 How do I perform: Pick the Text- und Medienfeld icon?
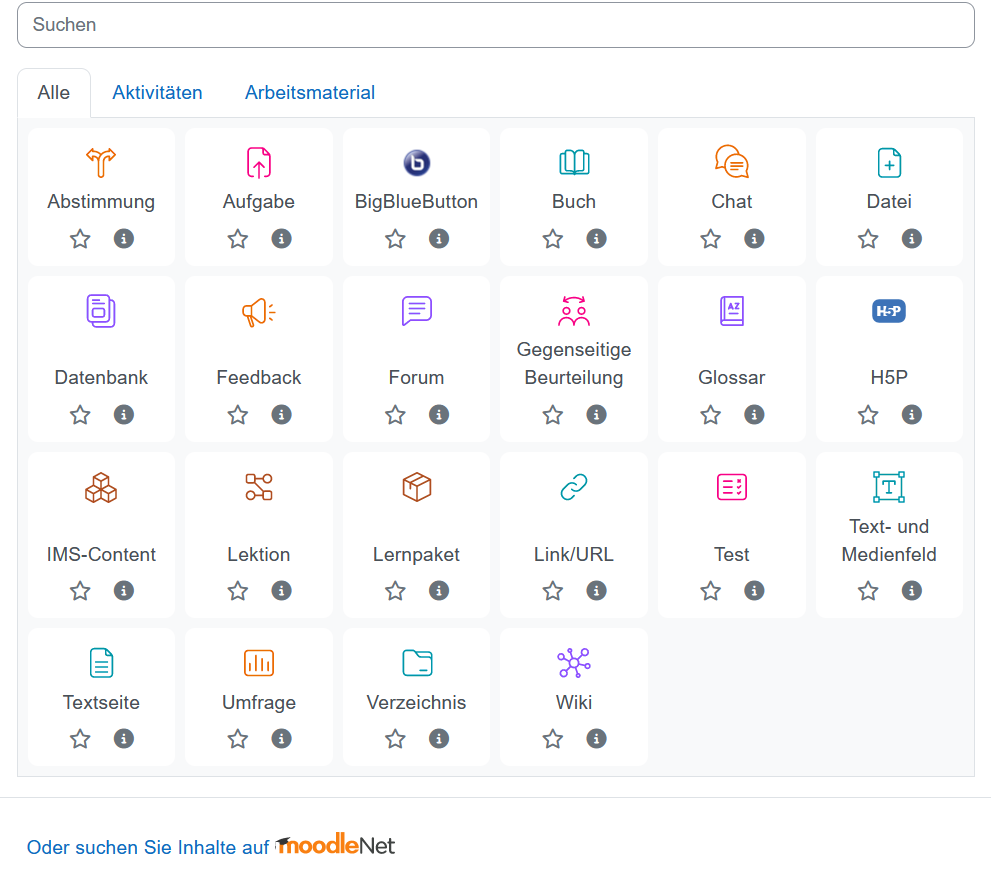(889, 487)
